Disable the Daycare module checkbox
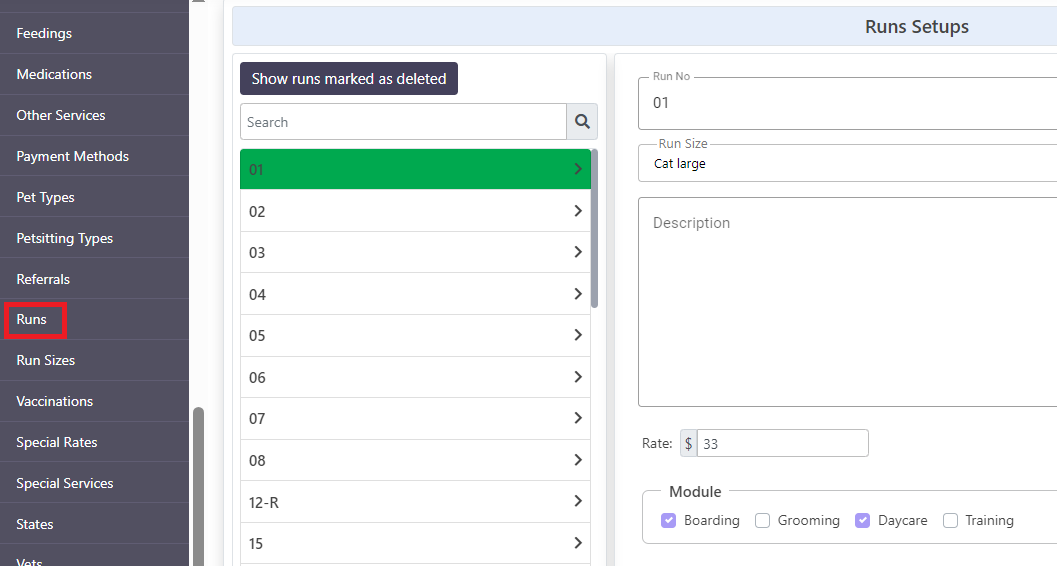This screenshot has height=566, width=1057. pos(862,520)
